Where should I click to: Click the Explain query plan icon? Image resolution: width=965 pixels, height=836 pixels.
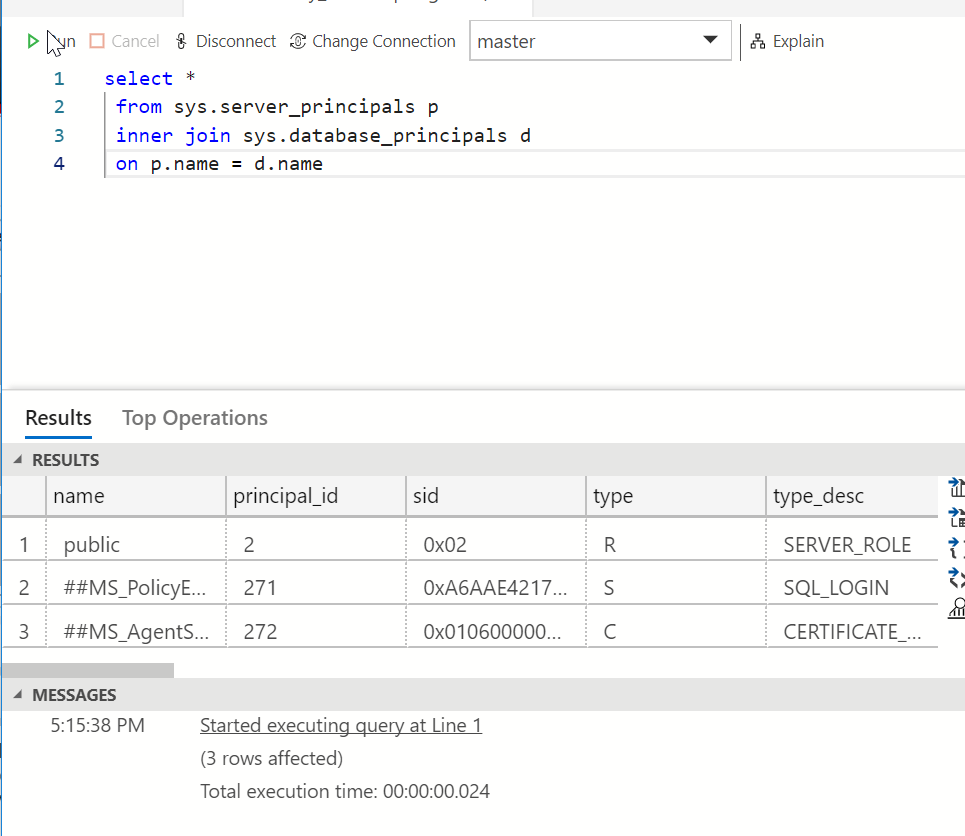pos(758,41)
